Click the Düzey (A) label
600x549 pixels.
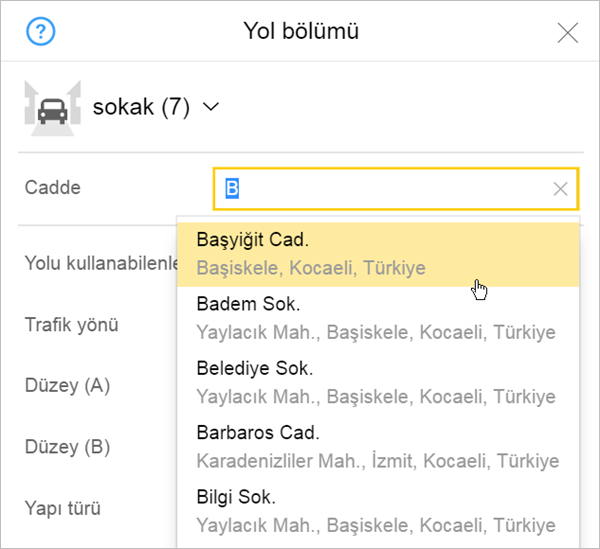(67, 385)
